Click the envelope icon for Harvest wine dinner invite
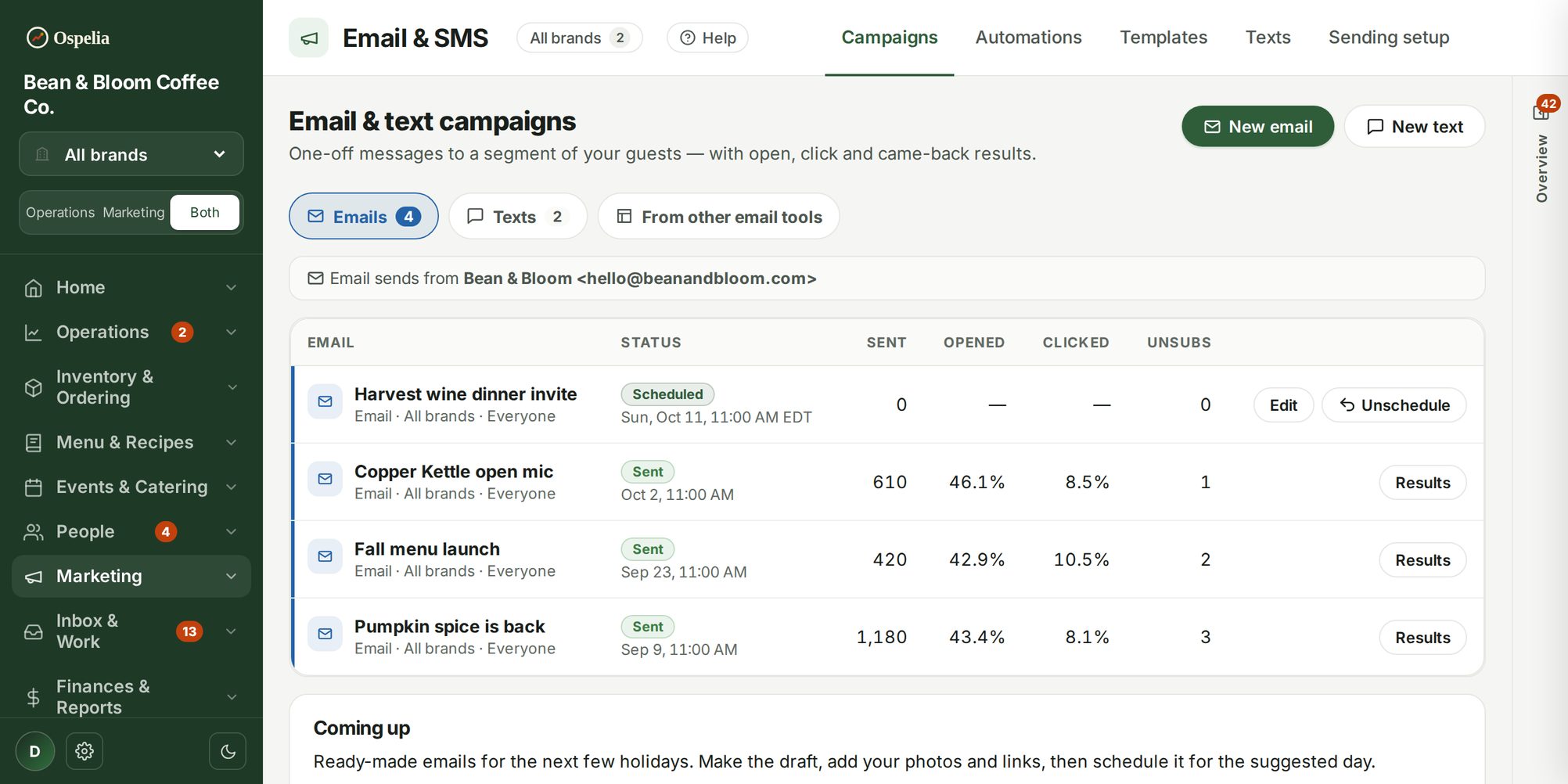Viewport: 1568px width, 784px height. click(x=325, y=401)
